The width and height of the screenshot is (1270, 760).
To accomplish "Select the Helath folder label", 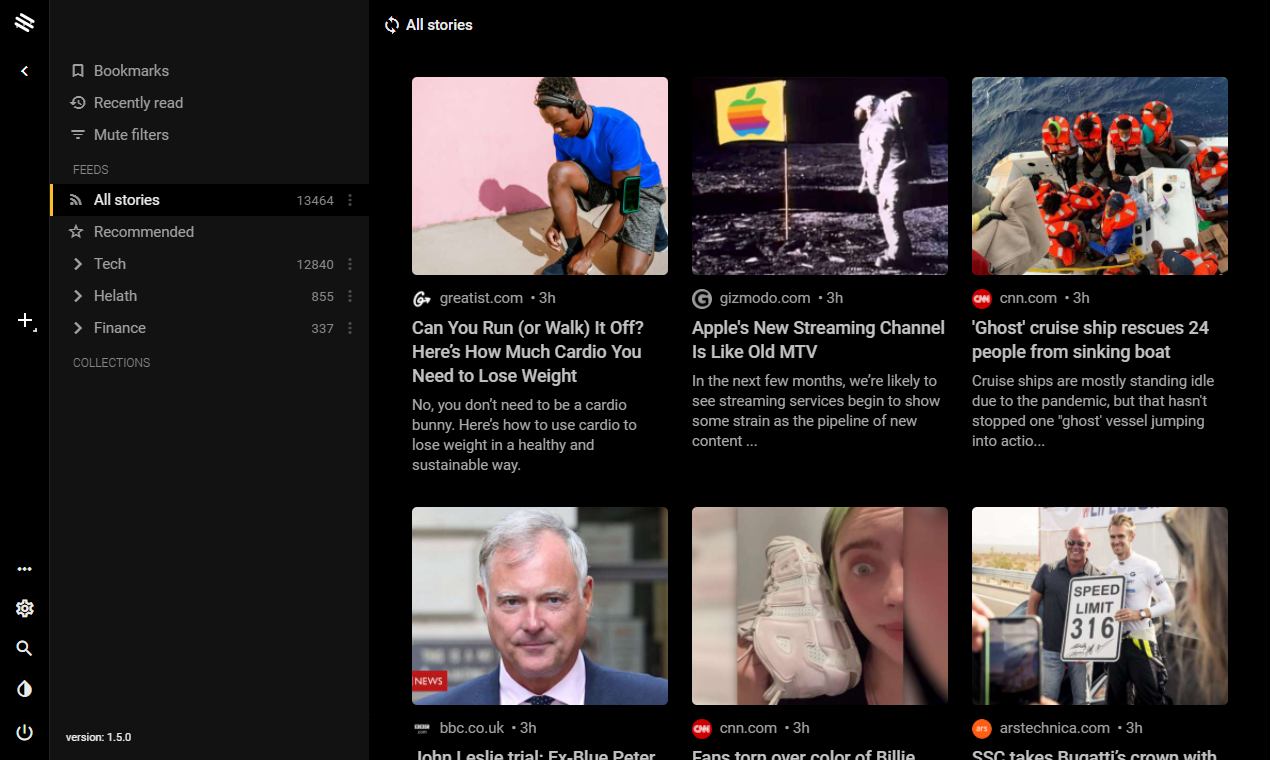I will (115, 296).
